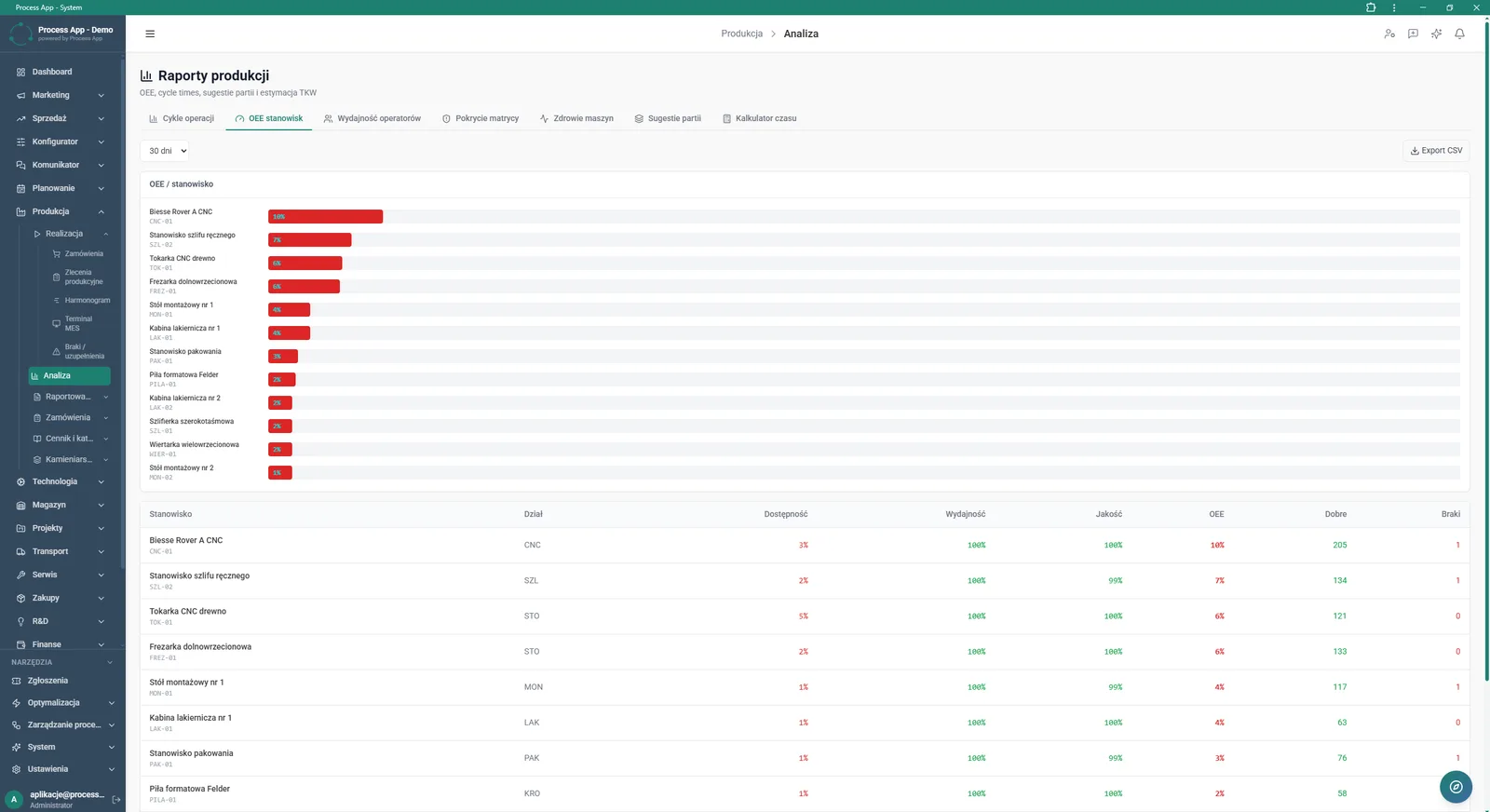Expand the Kamieniars... submenu chevron
Viewport: 1490px width, 812px height.
pos(105,459)
